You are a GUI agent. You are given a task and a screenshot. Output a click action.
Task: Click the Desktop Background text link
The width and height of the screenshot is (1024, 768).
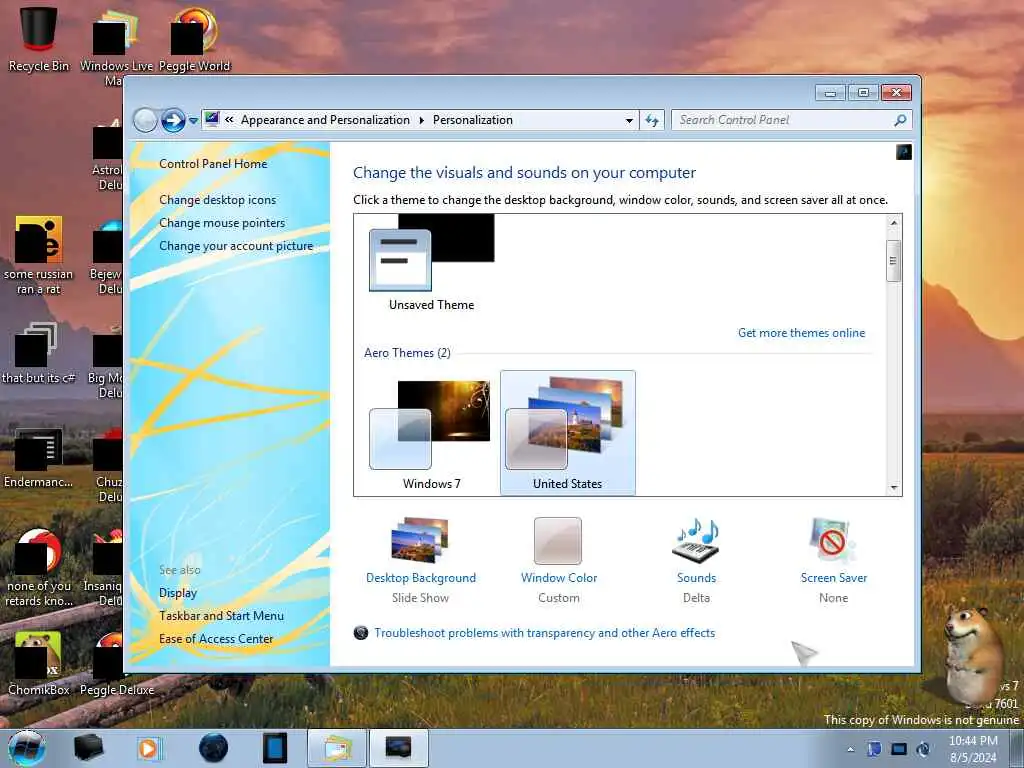(x=421, y=578)
